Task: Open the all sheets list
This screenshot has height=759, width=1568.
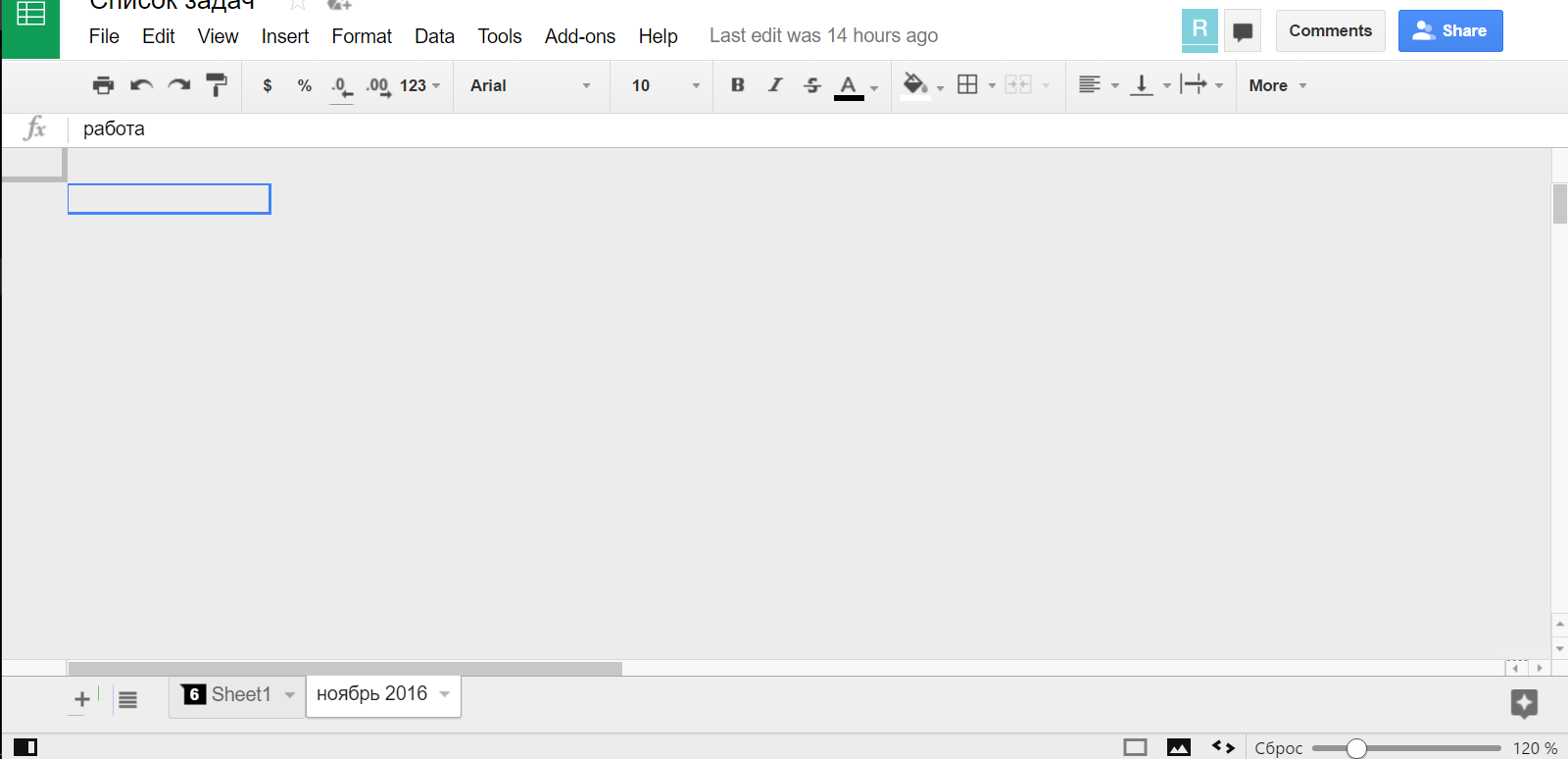Action: (x=127, y=699)
